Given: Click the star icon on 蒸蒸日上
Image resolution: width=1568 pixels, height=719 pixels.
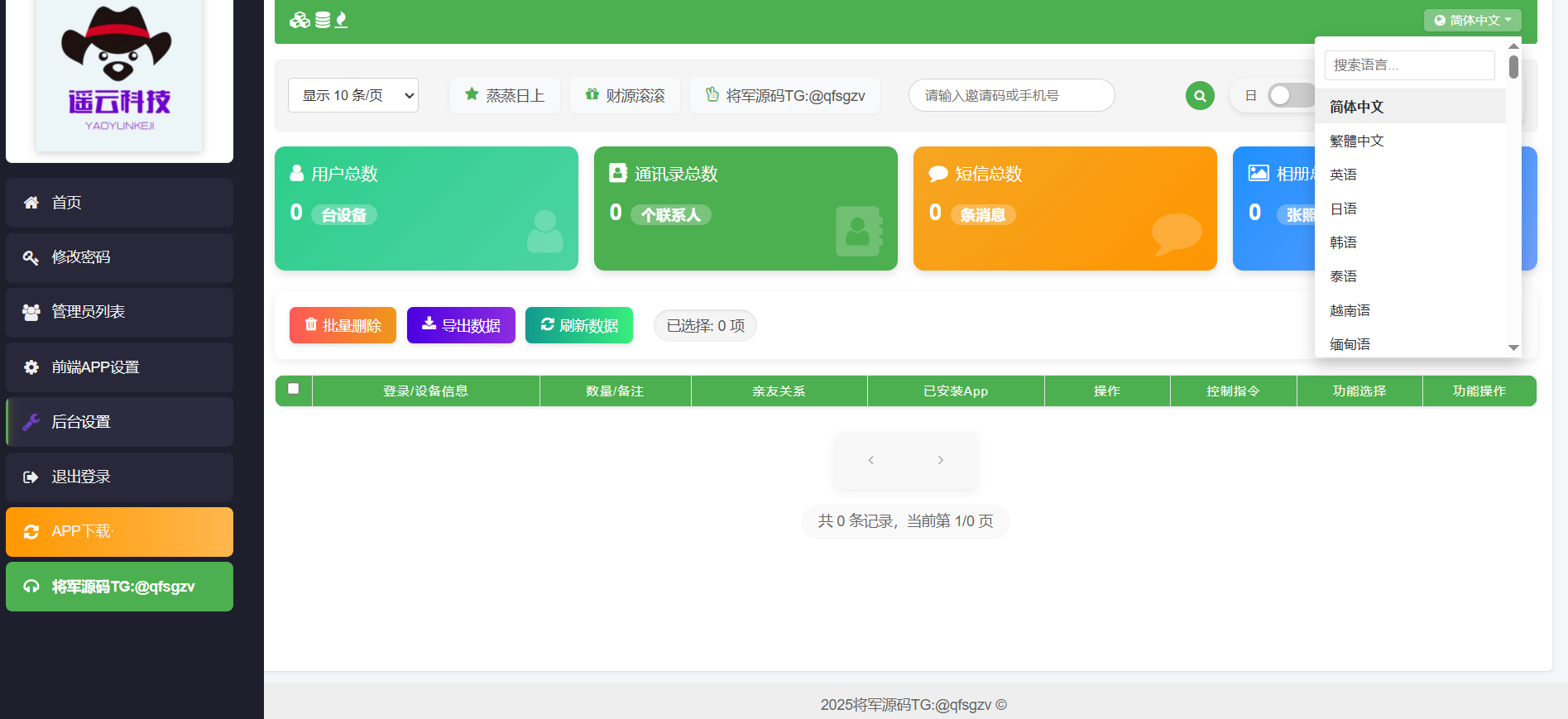Looking at the screenshot, I should 472,94.
